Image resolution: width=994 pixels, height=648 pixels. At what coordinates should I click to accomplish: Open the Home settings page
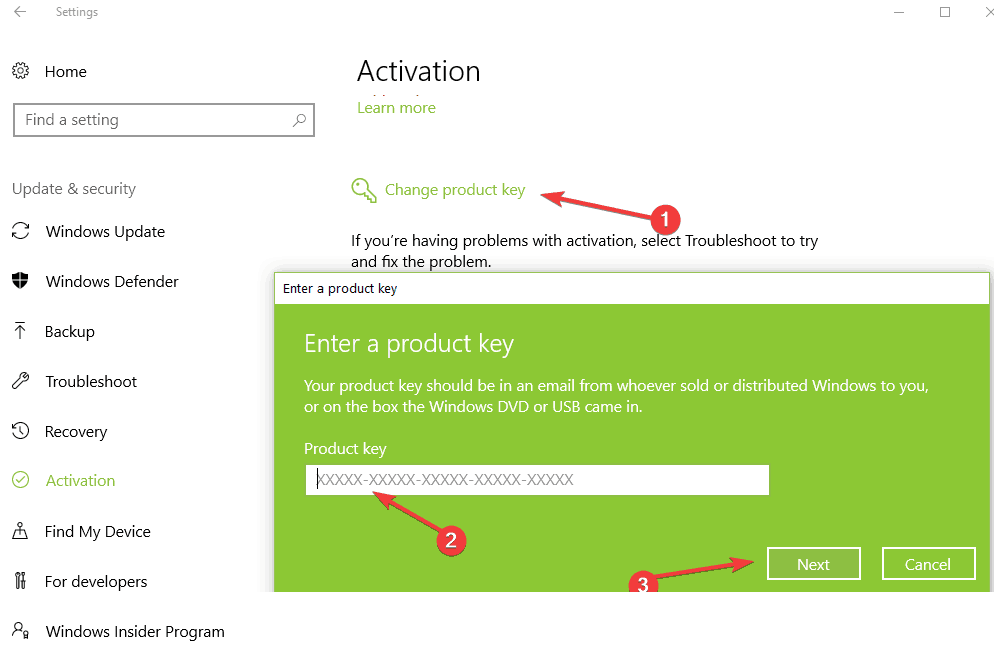[x=66, y=71]
